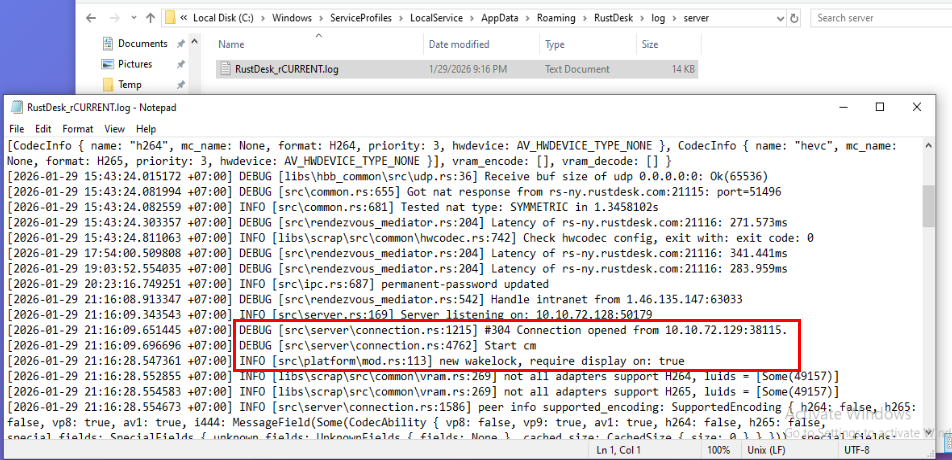This screenshot has width=952, height=460.
Task: Go up one folder level in Explorer
Action: coord(151,18)
